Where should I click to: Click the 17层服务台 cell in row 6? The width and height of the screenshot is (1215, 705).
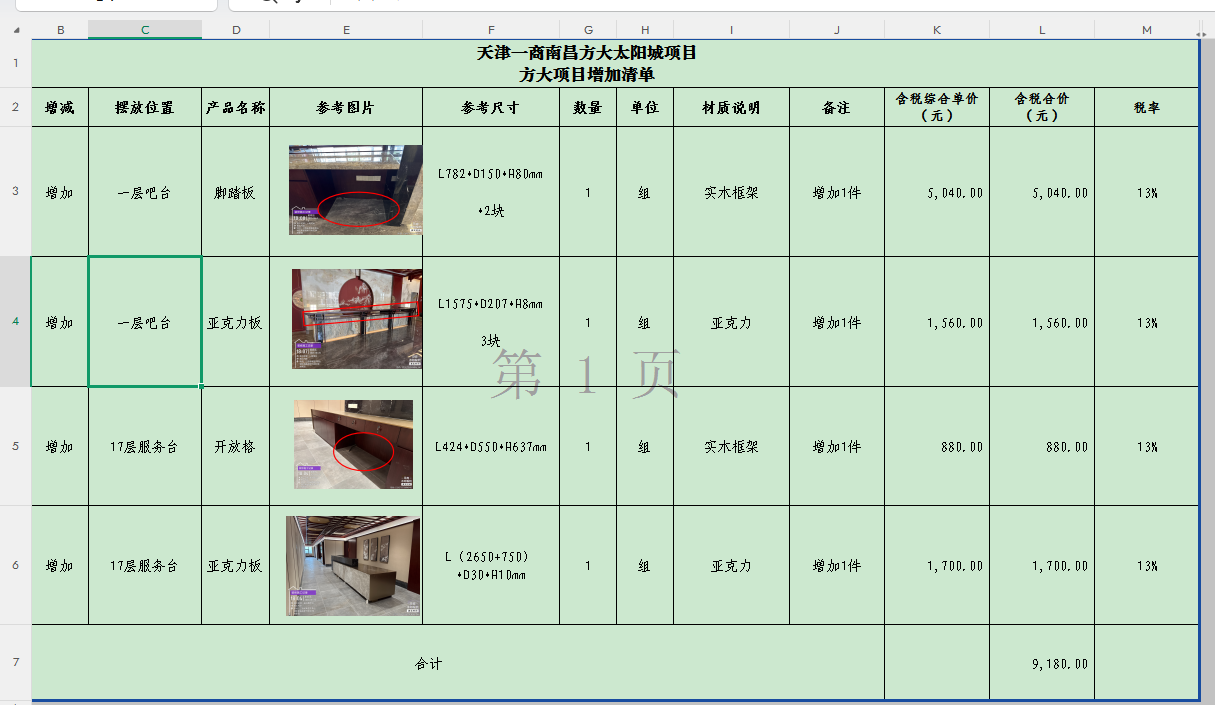[145, 565]
